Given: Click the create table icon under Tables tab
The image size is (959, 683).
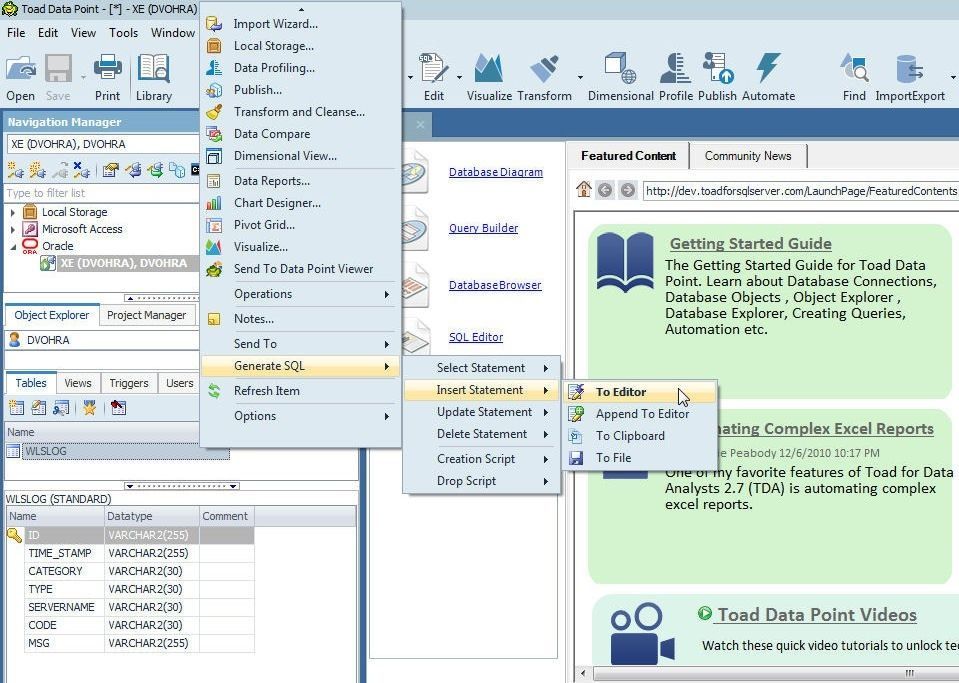Looking at the screenshot, I should tap(17, 408).
